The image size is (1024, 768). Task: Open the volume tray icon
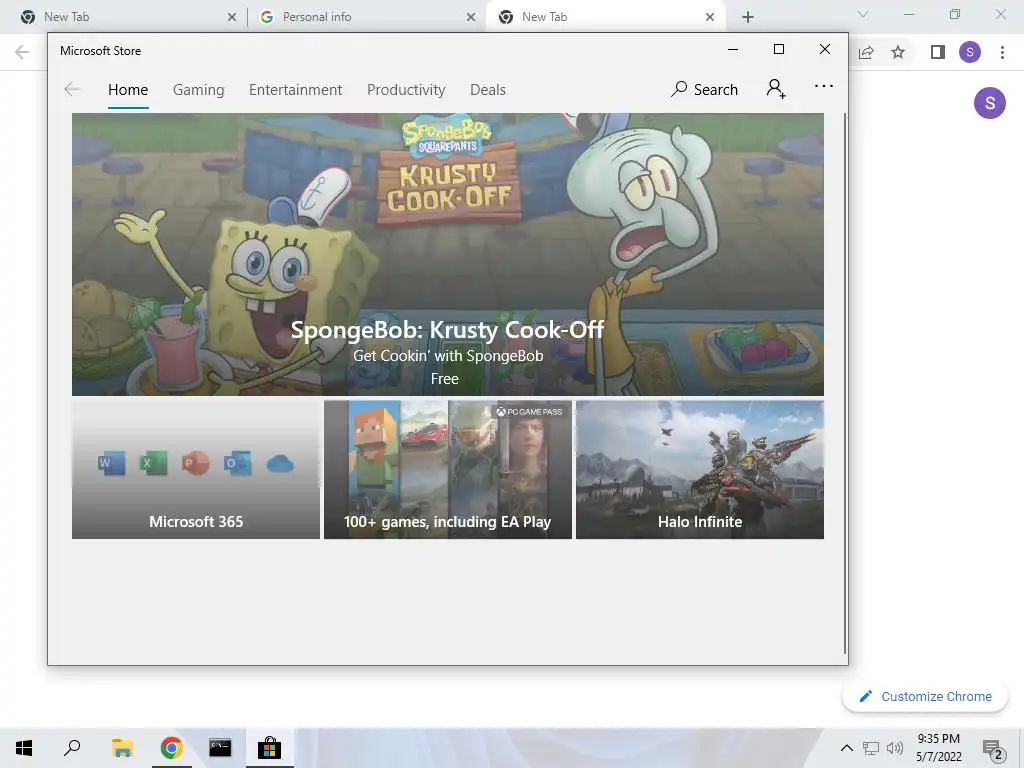click(x=895, y=748)
